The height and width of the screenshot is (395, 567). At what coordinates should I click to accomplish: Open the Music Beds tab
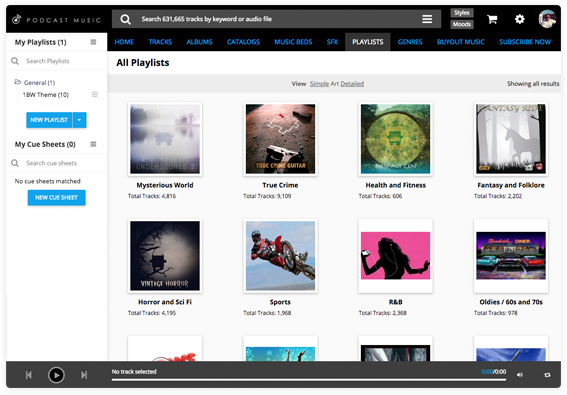click(x=293, y=42)
